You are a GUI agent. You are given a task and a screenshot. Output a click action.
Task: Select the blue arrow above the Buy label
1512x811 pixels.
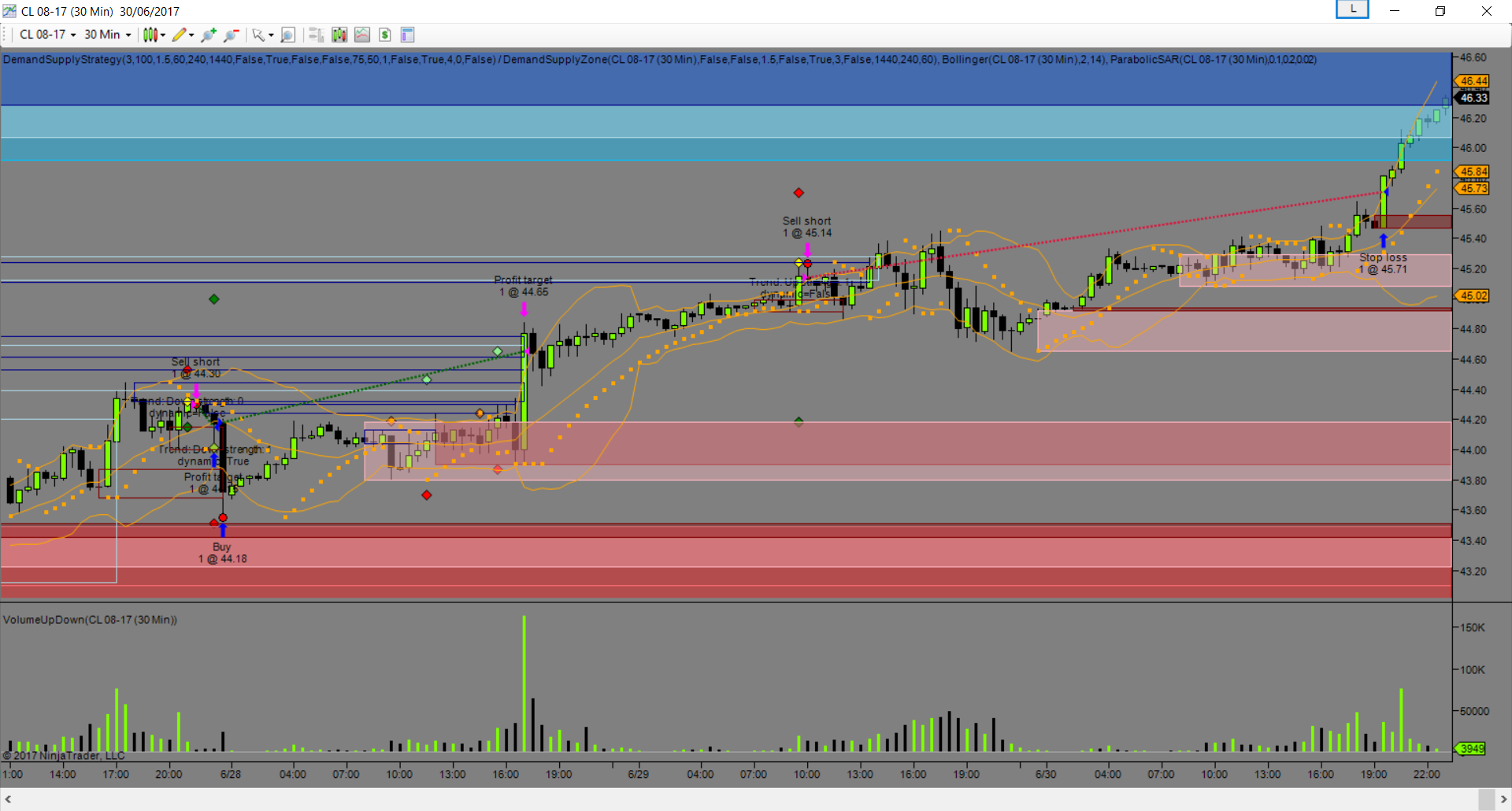tap(223, 530)
